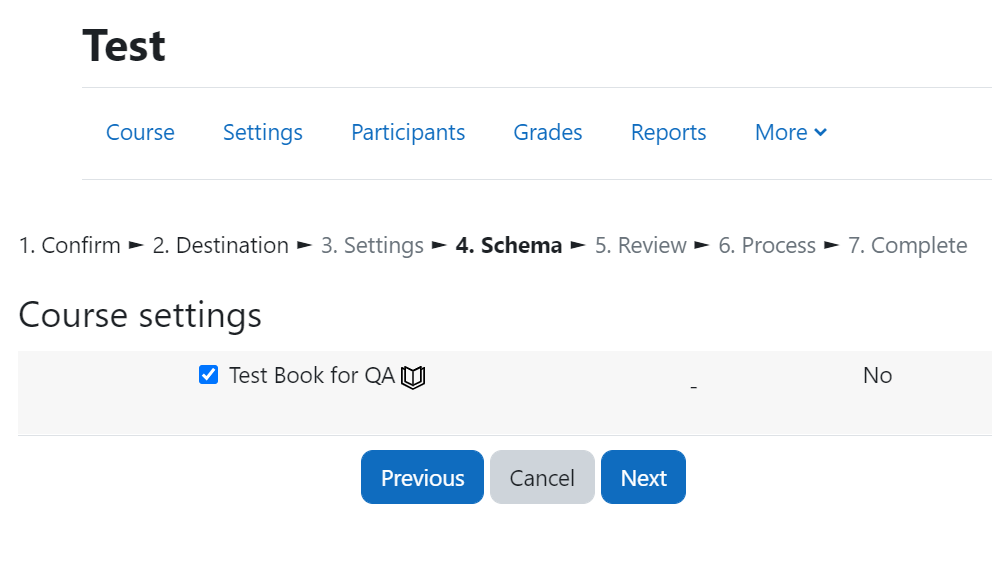This screenshot has width=992, height=577.
Task: Click the 5. Review step label
Action: point(640,245)
